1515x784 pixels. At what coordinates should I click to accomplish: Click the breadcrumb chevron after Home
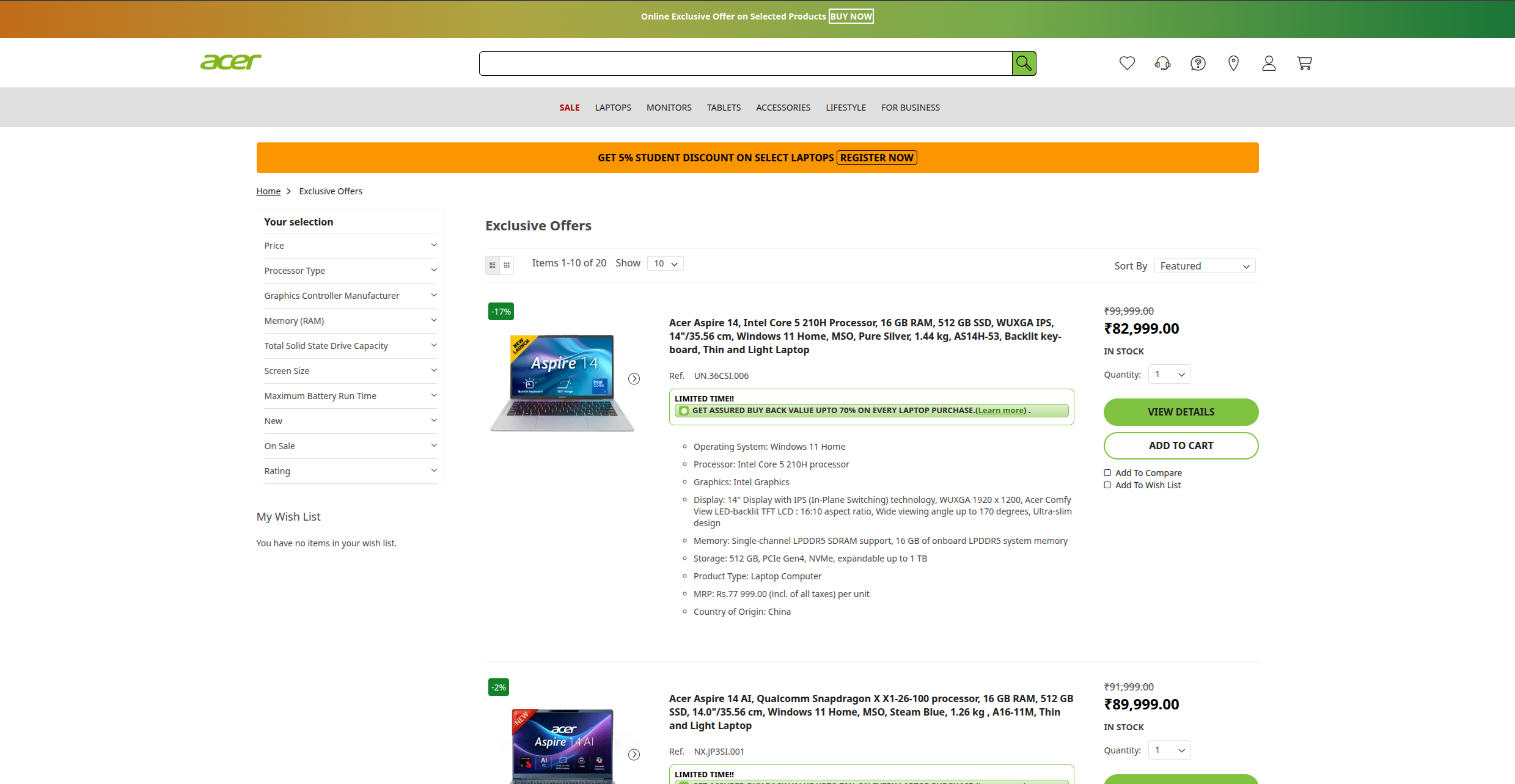[288, 191]
